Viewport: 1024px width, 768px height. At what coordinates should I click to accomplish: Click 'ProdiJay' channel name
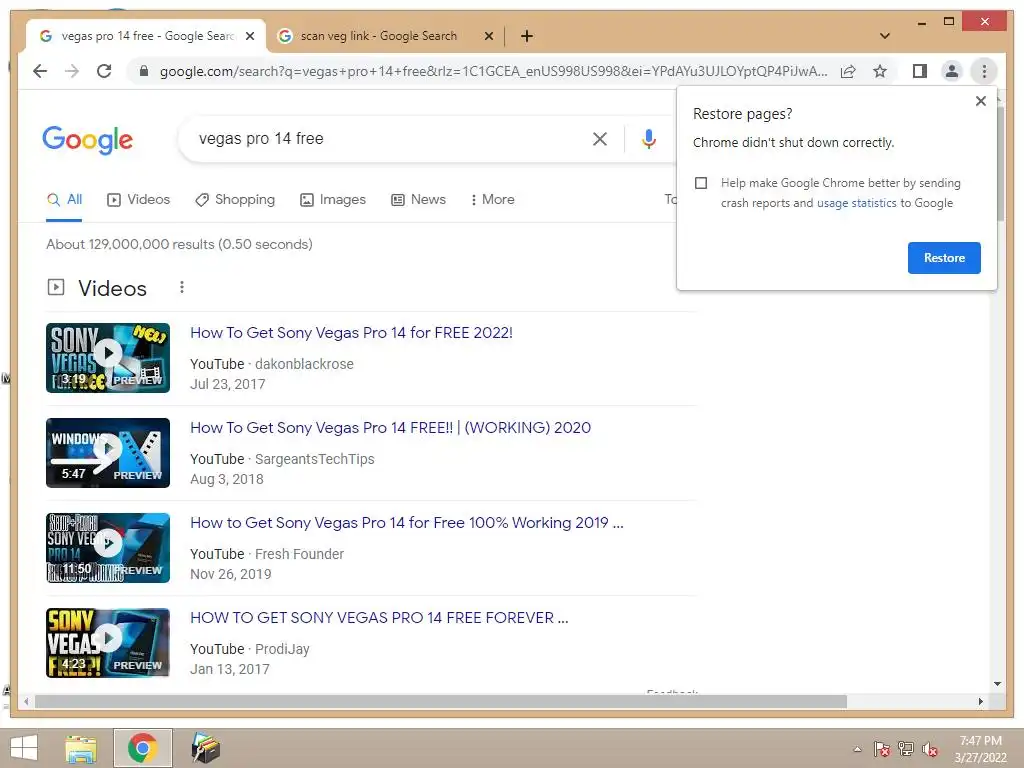282,649
